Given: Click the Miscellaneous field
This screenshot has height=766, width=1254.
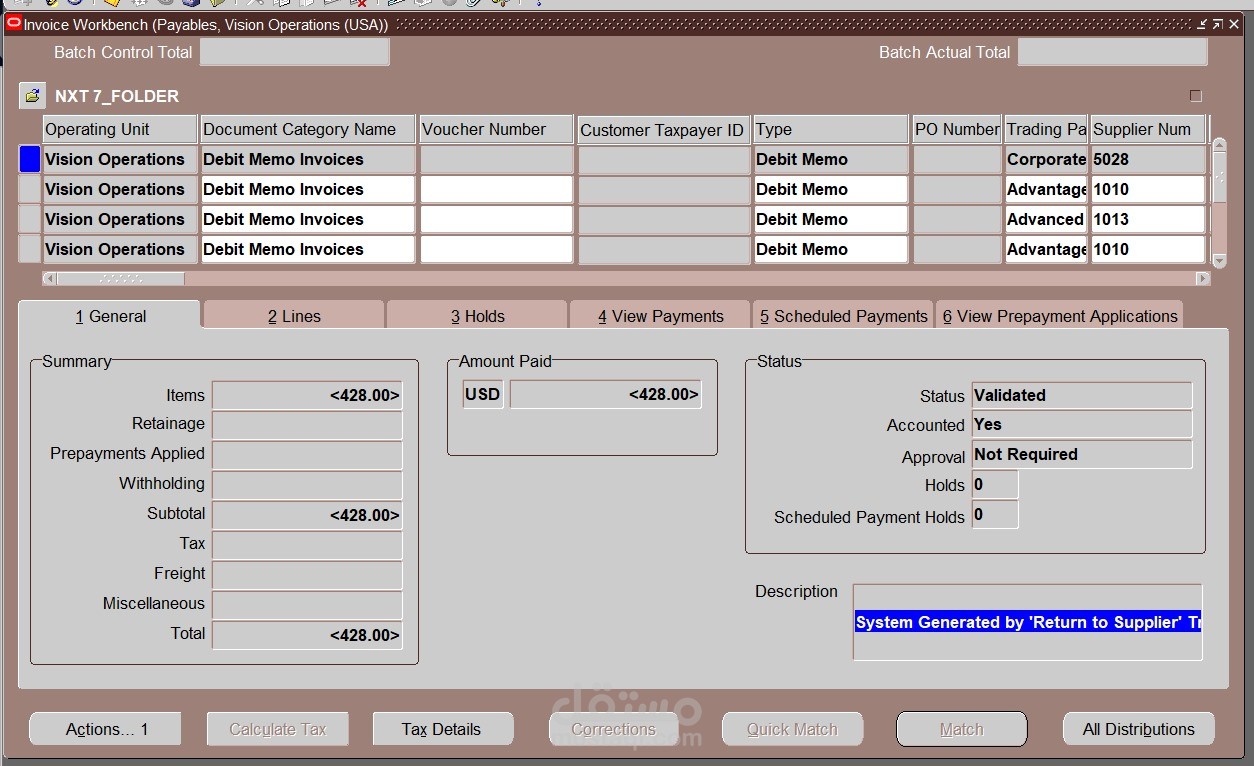Looking at the screenshot, I should [x=307, y=605].
